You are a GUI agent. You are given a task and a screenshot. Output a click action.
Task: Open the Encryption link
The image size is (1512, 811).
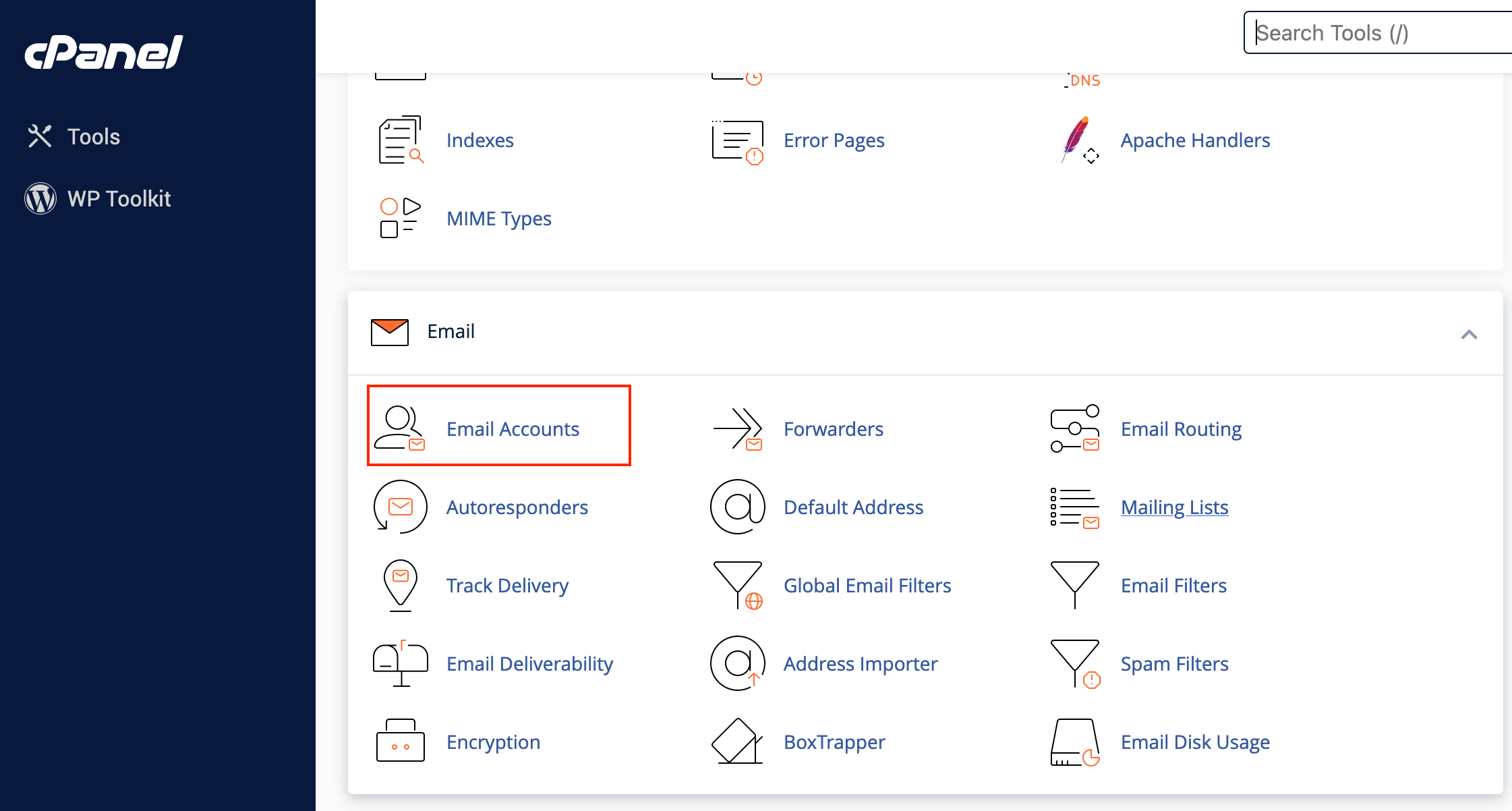[x=493, y=742]
